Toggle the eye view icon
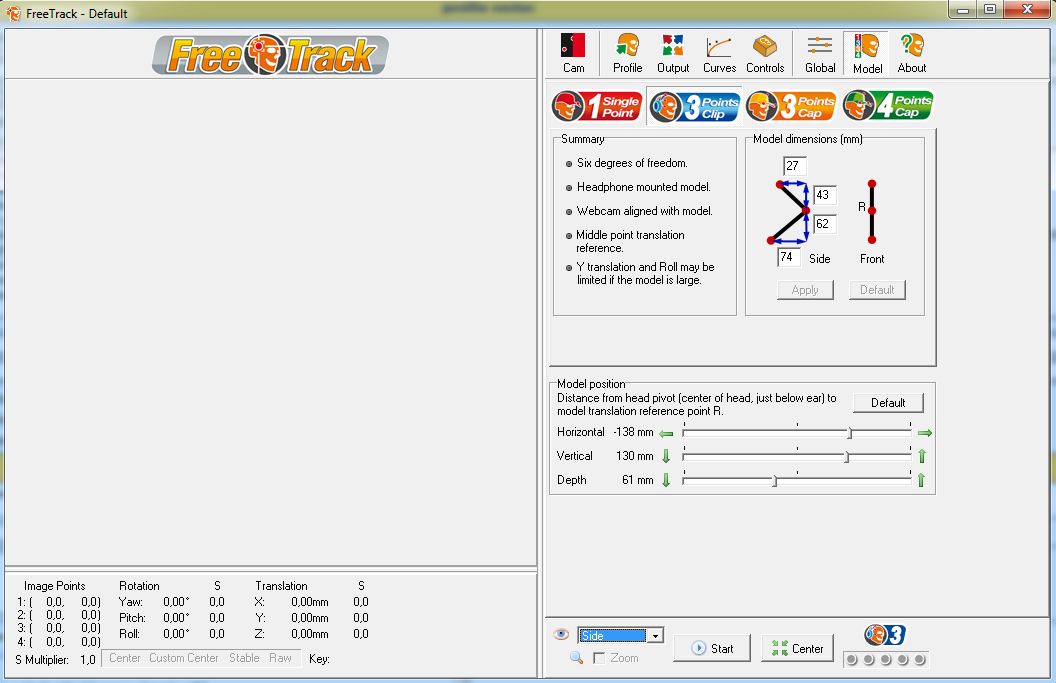Screen dimensions: 1056x683 561,635
